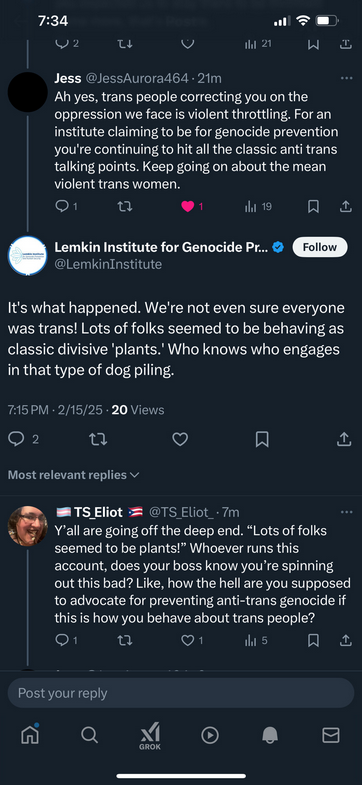
Task: Open Messages envelope icon
Action: pos(330,734)
